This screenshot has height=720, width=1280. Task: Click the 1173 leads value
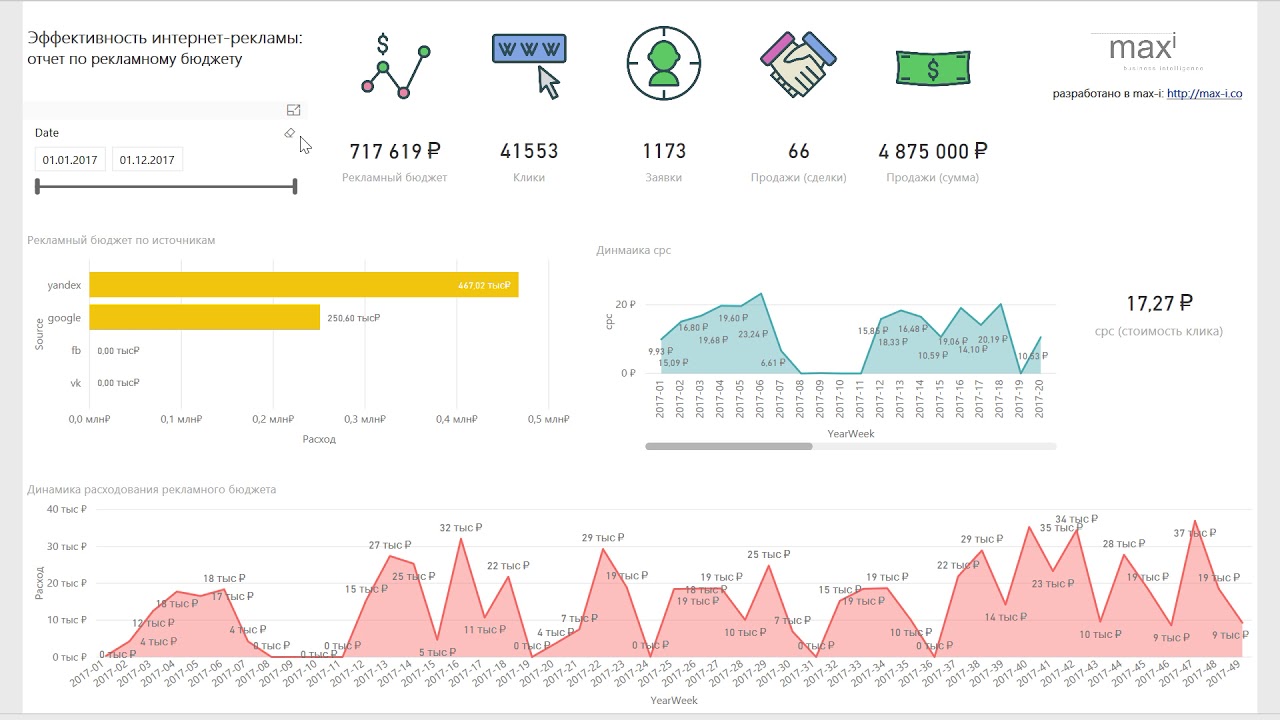click(664, 152)
